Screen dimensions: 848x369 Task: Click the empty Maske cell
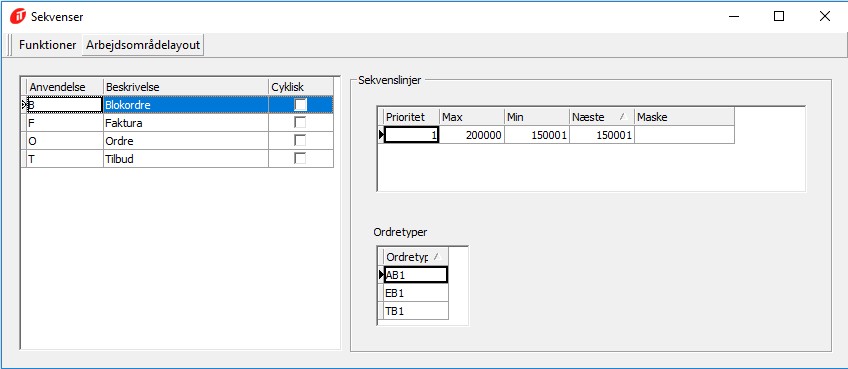coord(684,135)
